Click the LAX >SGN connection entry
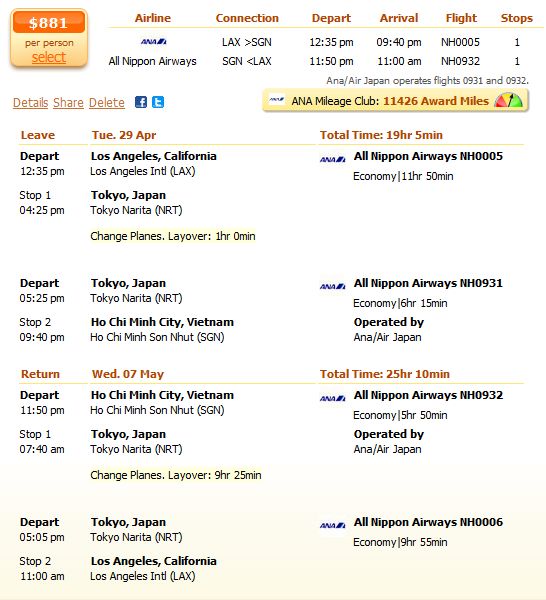This screenshot has height=600, width=546. [247, 42]
